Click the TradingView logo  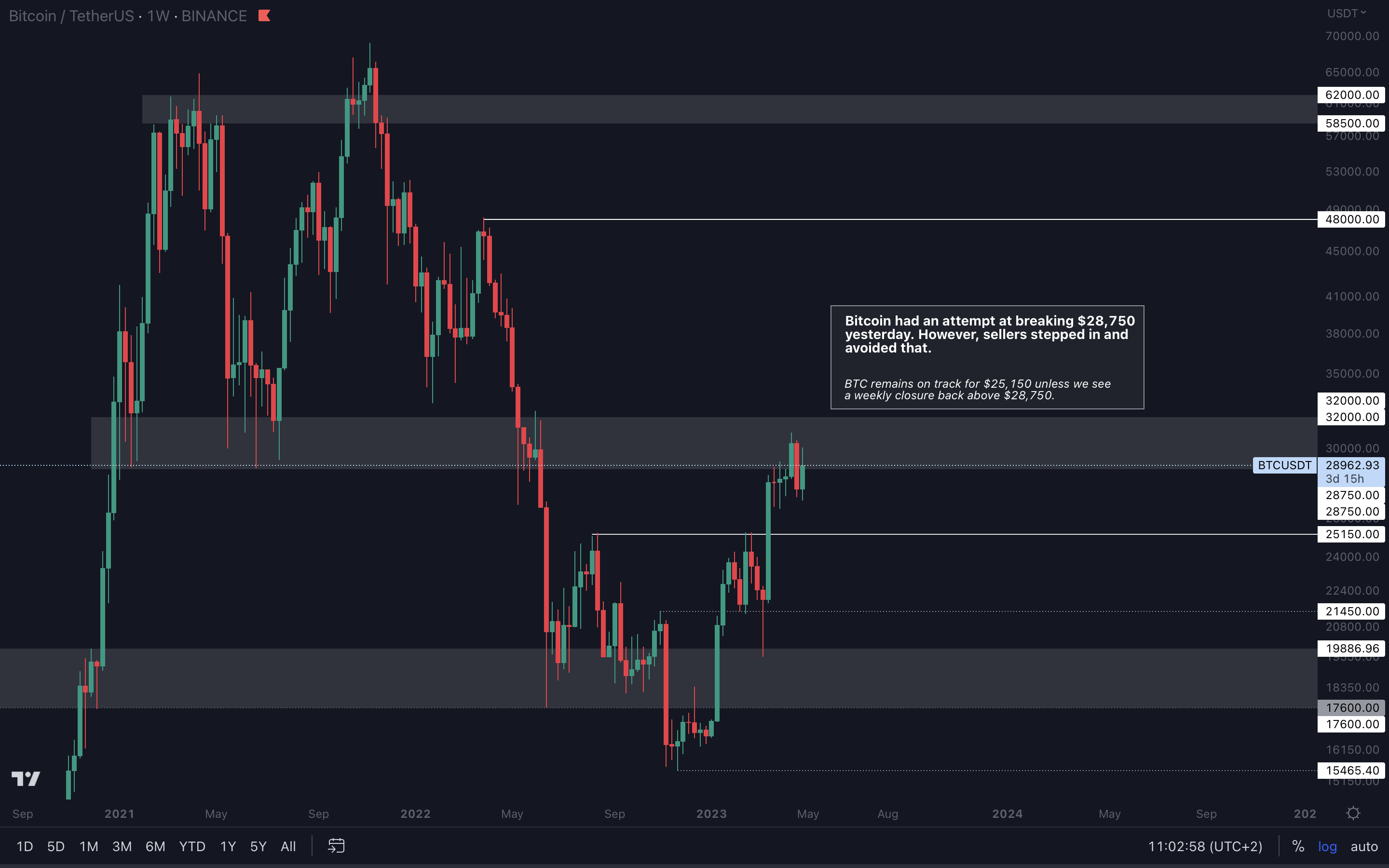pyautogui.click(x=26, y=778)
